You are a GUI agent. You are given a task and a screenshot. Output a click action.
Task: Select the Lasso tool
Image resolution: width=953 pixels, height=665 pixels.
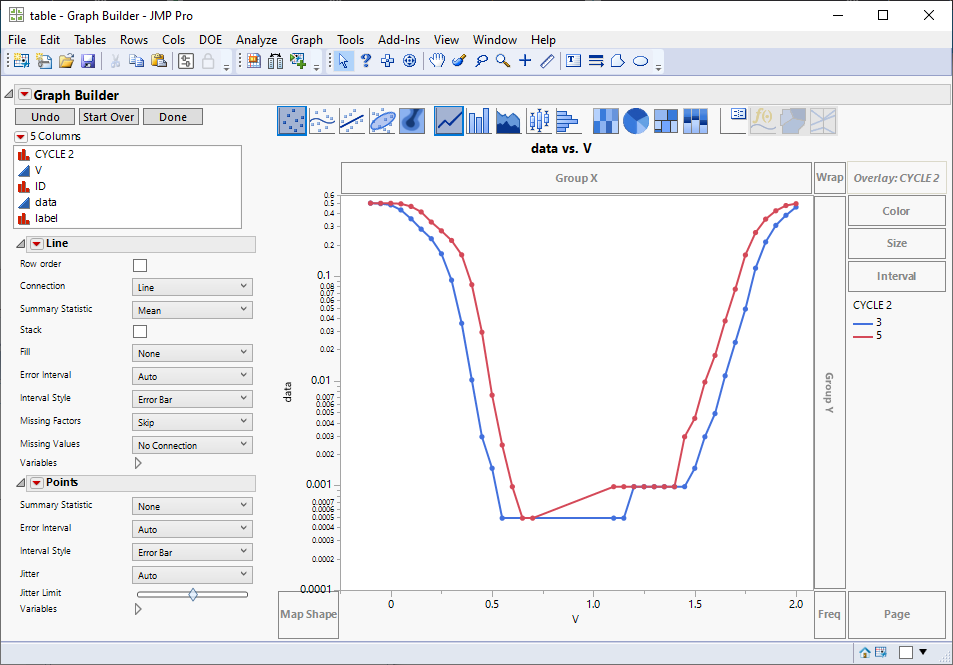point(481,61)
